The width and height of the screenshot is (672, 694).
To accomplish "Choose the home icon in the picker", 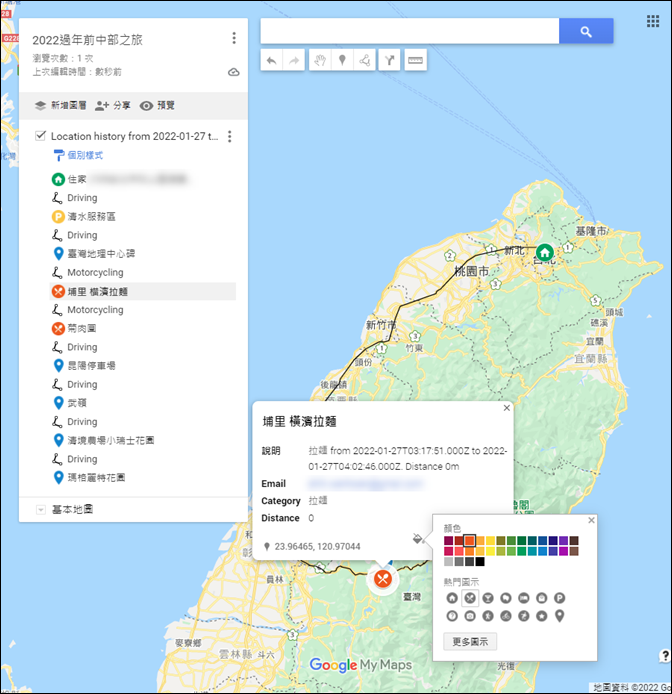I will 452,598.
